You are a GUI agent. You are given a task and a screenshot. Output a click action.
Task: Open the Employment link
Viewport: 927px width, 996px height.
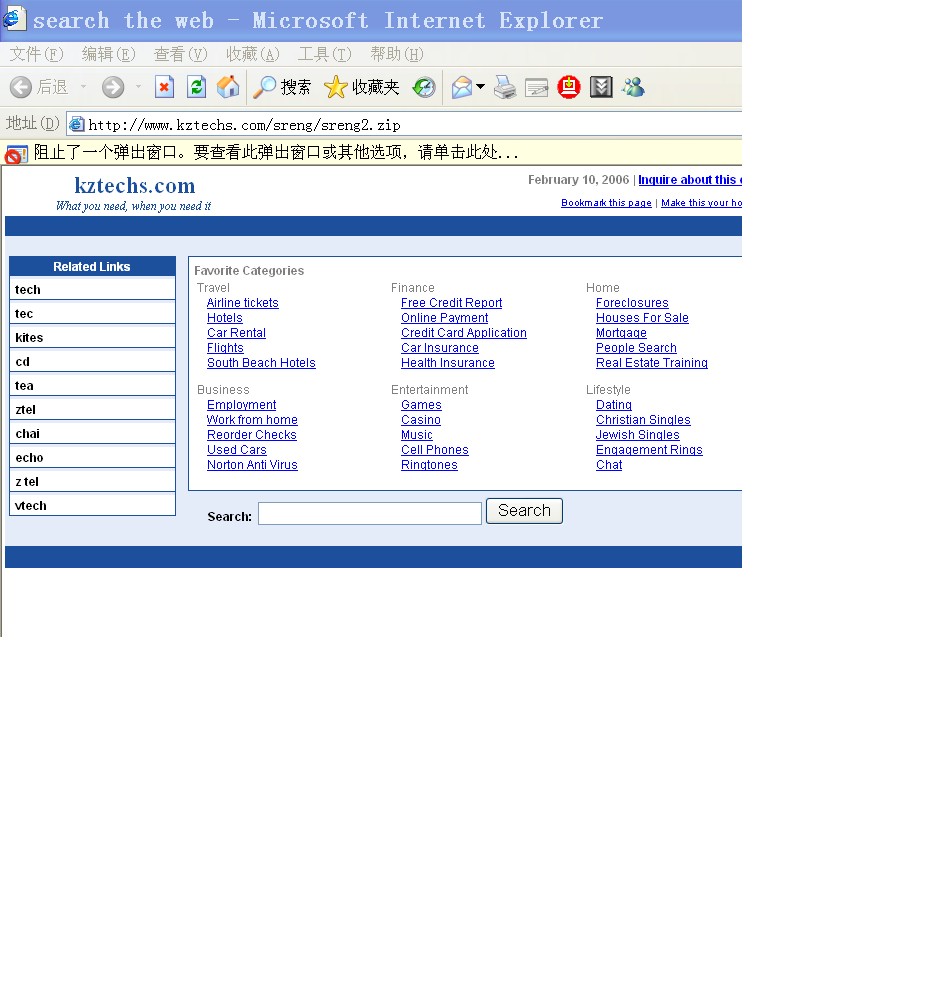(x=241, y=405)
